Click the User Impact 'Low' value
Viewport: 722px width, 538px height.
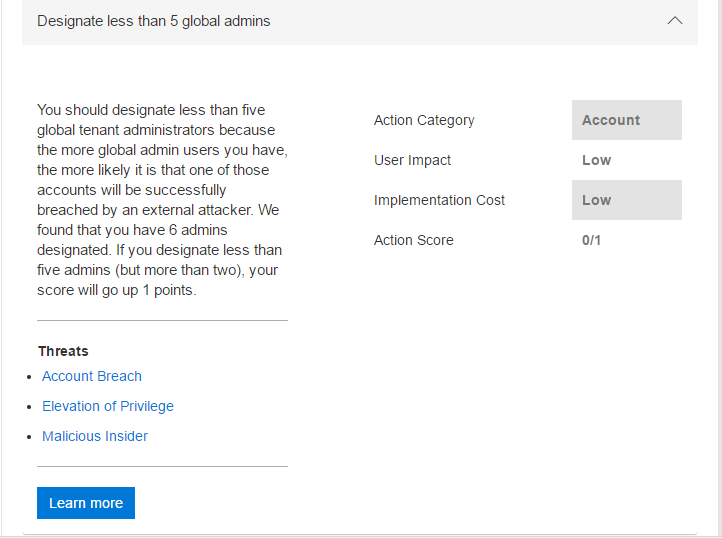point(597,160)
